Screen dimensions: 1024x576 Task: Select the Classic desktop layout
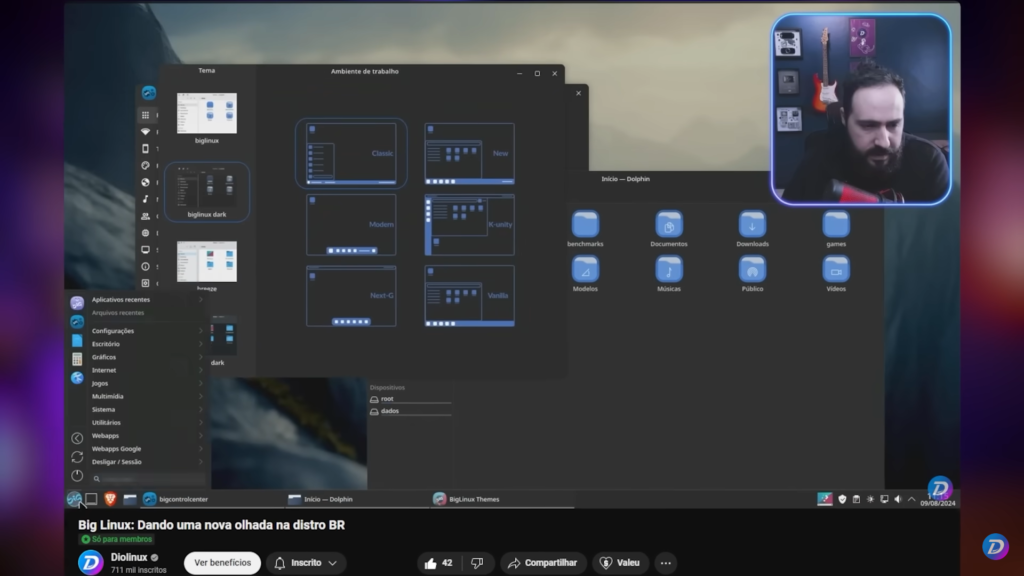(351, 153)
